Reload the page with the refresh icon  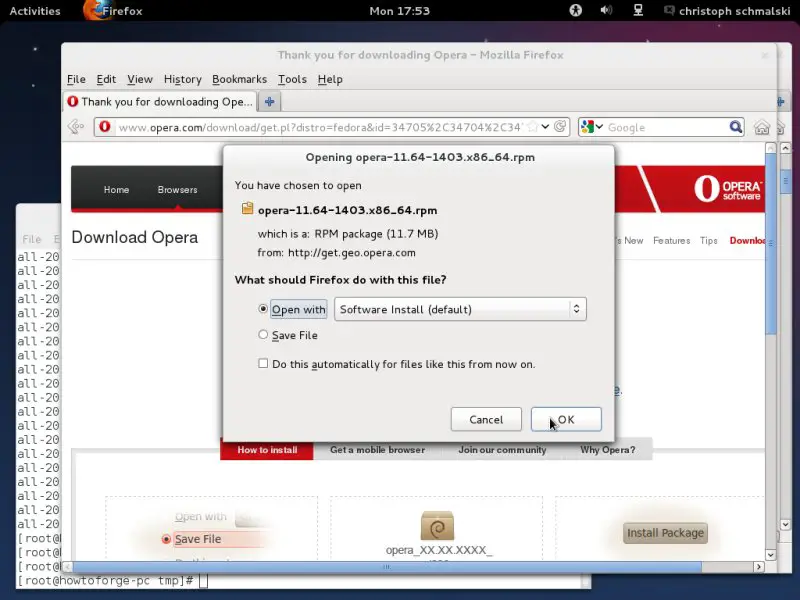pyautogui.click(x=560, y=127)
